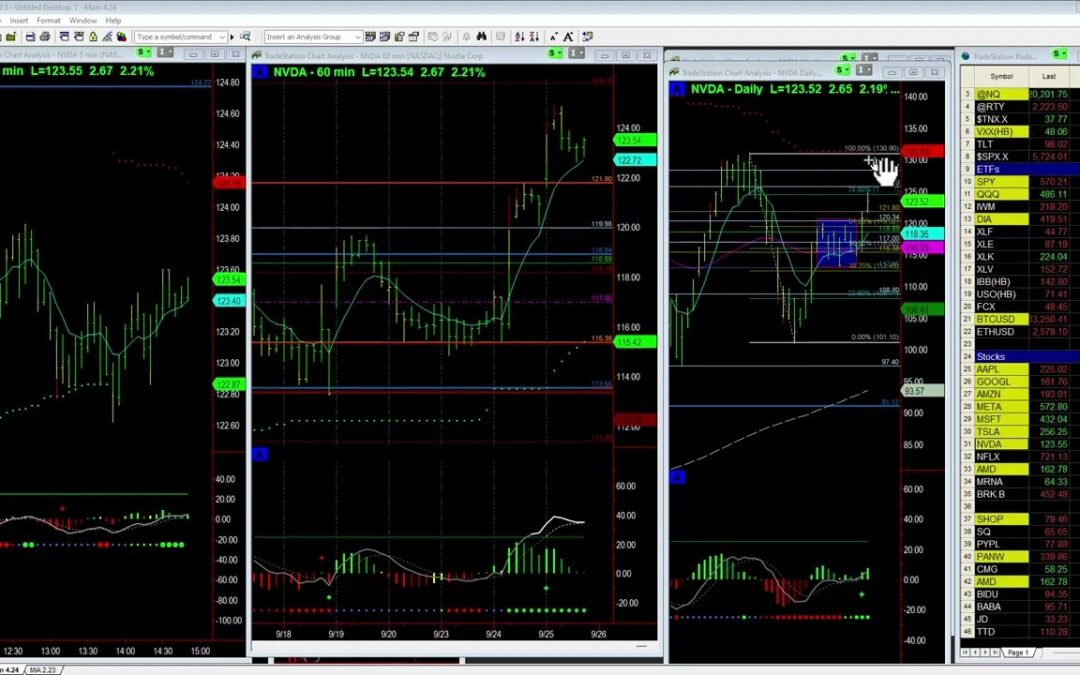The height and width of the screenshot is (675, 1080).
Task: Open the green S link dropdown on the 60 min chart
Action: [554, 53]
